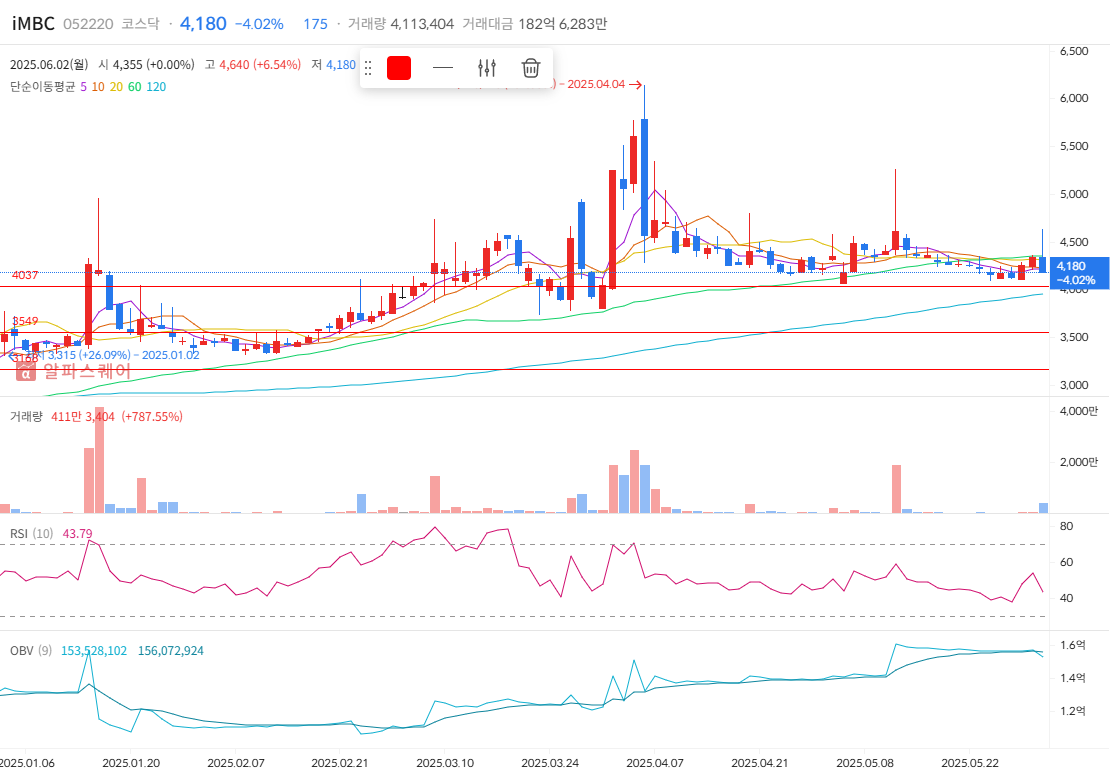This screenshot has height=778, width=1110.
Task: Click the 거래량 4,113,404 header value
Action: (401, 24)
